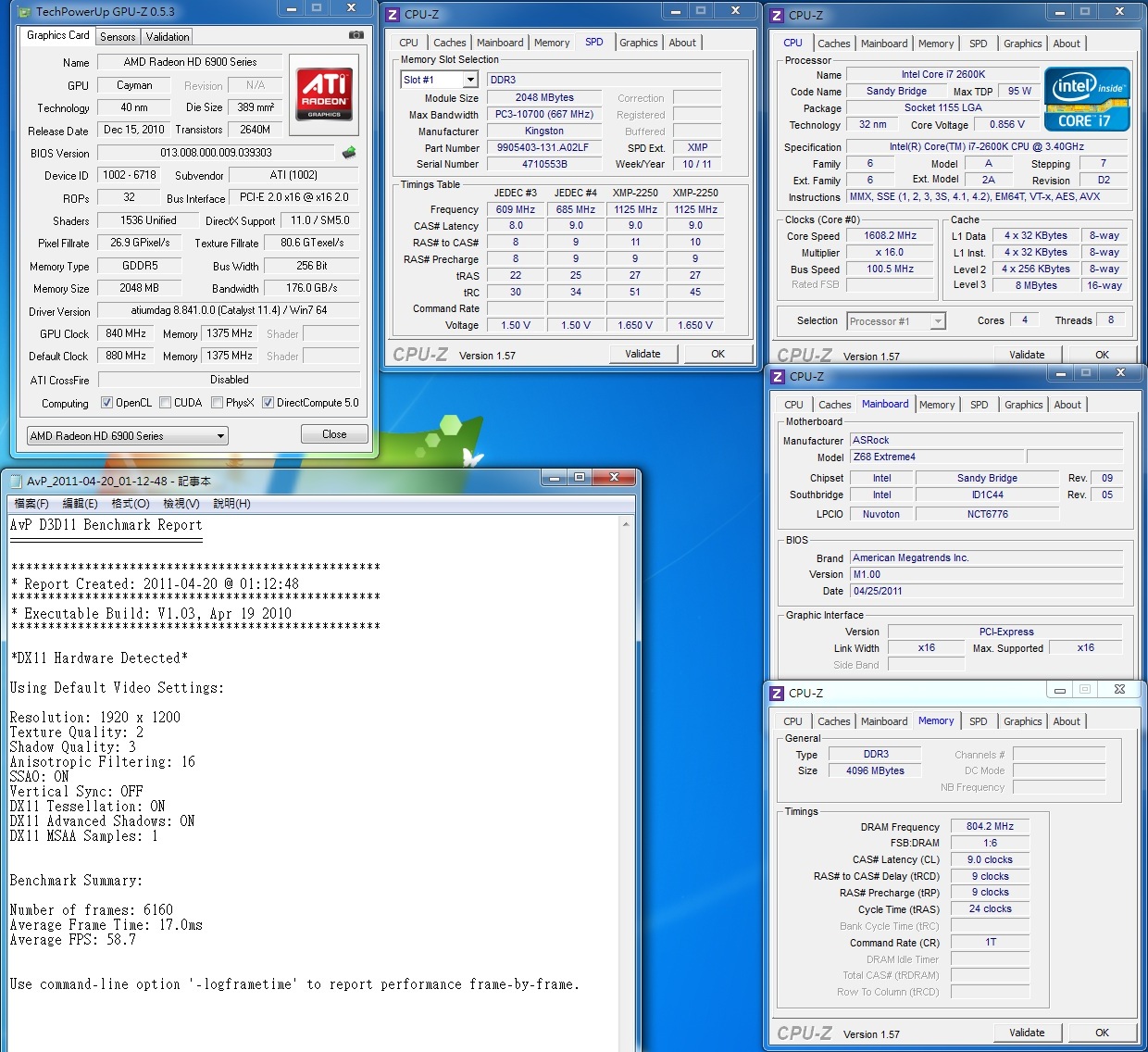Open SPD tab in Mainboard CPU-Z window

tap(979, 405)
